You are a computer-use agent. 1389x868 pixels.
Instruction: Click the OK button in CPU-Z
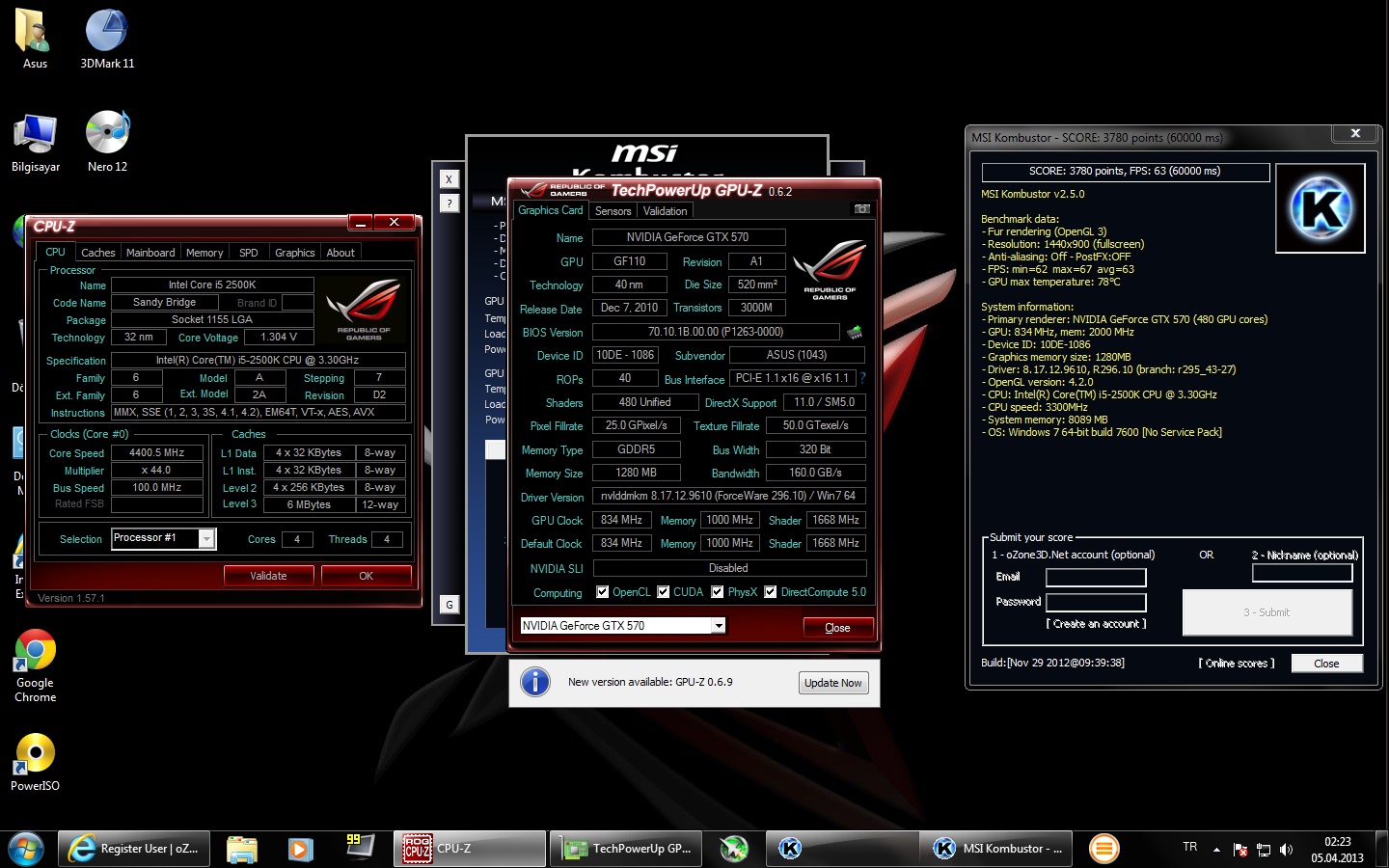(x=367, y=576)
